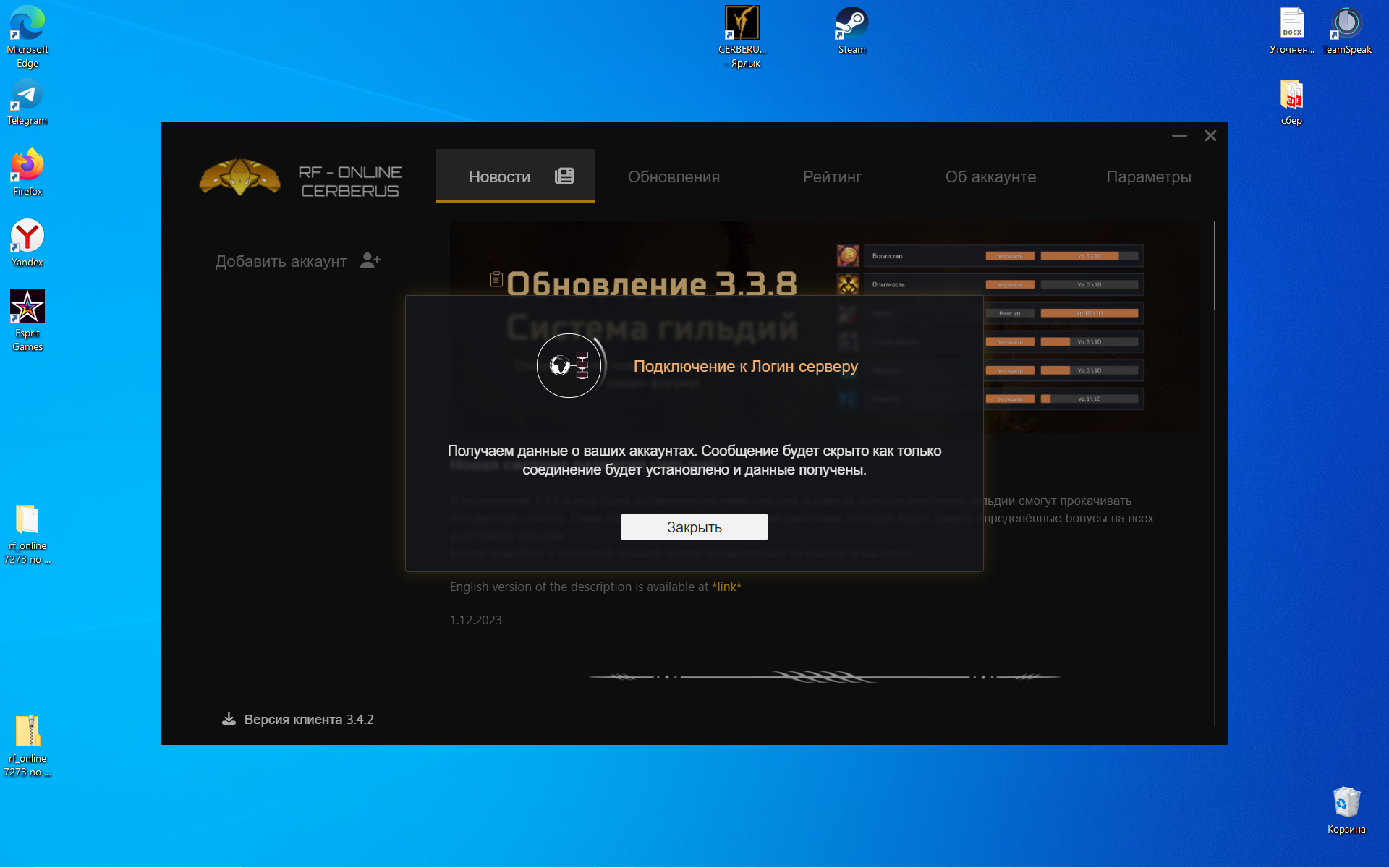Open the TeamSpeak desktop shortcut
1389x868 pixels.
[1347, 30]
